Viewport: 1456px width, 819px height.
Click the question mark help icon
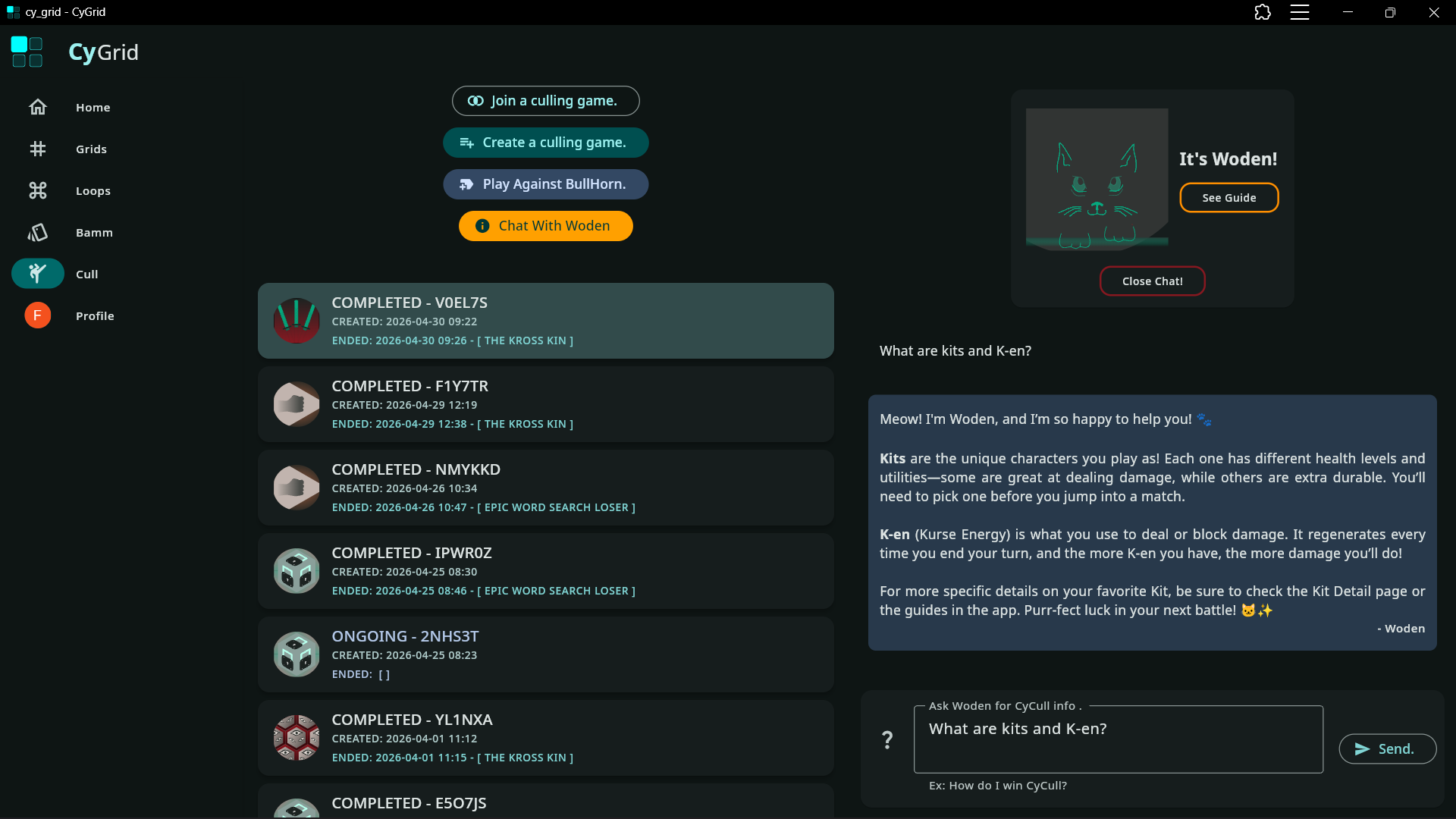pyautogui.click(x=887, y=740)
